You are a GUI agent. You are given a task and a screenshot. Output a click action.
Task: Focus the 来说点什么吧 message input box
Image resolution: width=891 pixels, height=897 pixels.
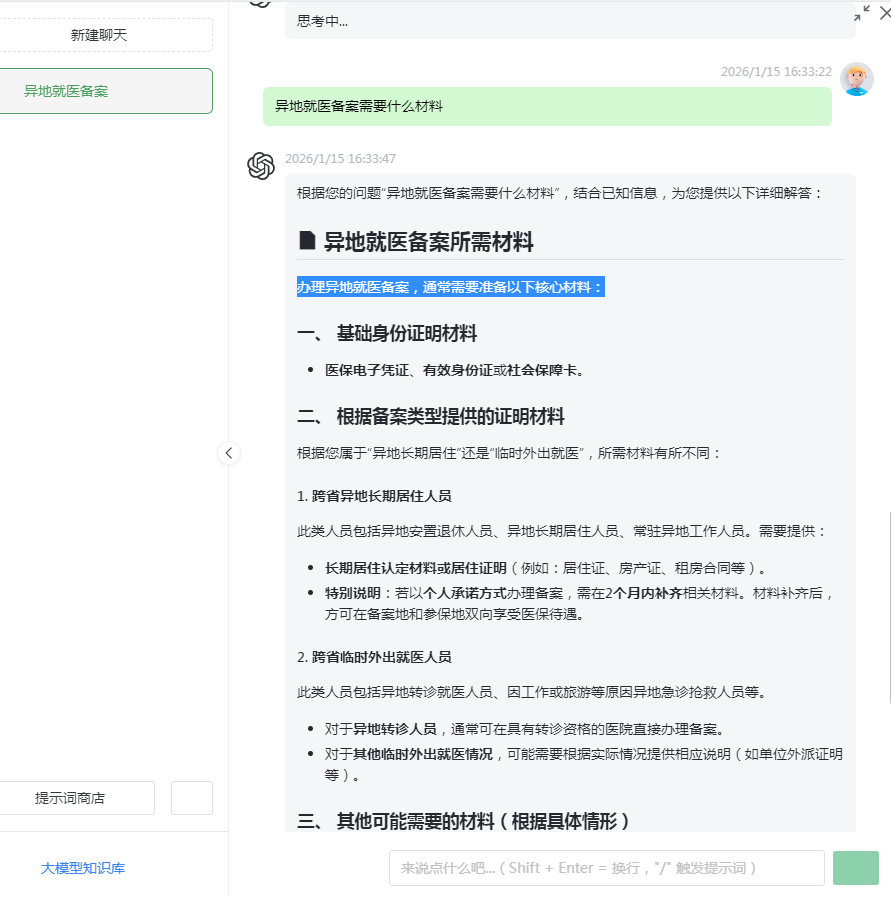pyautogui.click(x=606, y=868)
